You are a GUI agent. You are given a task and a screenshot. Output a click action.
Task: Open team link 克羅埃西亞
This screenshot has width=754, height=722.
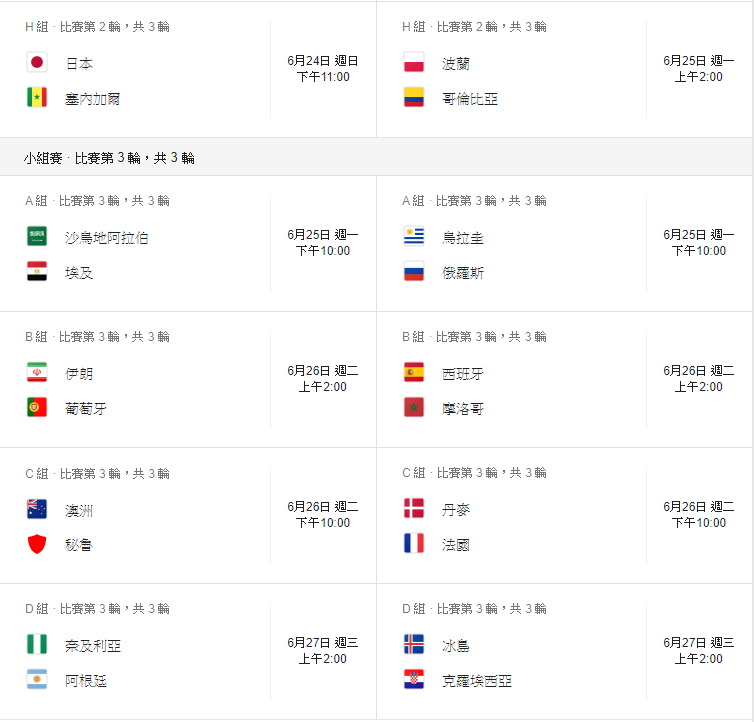(477, 681)
